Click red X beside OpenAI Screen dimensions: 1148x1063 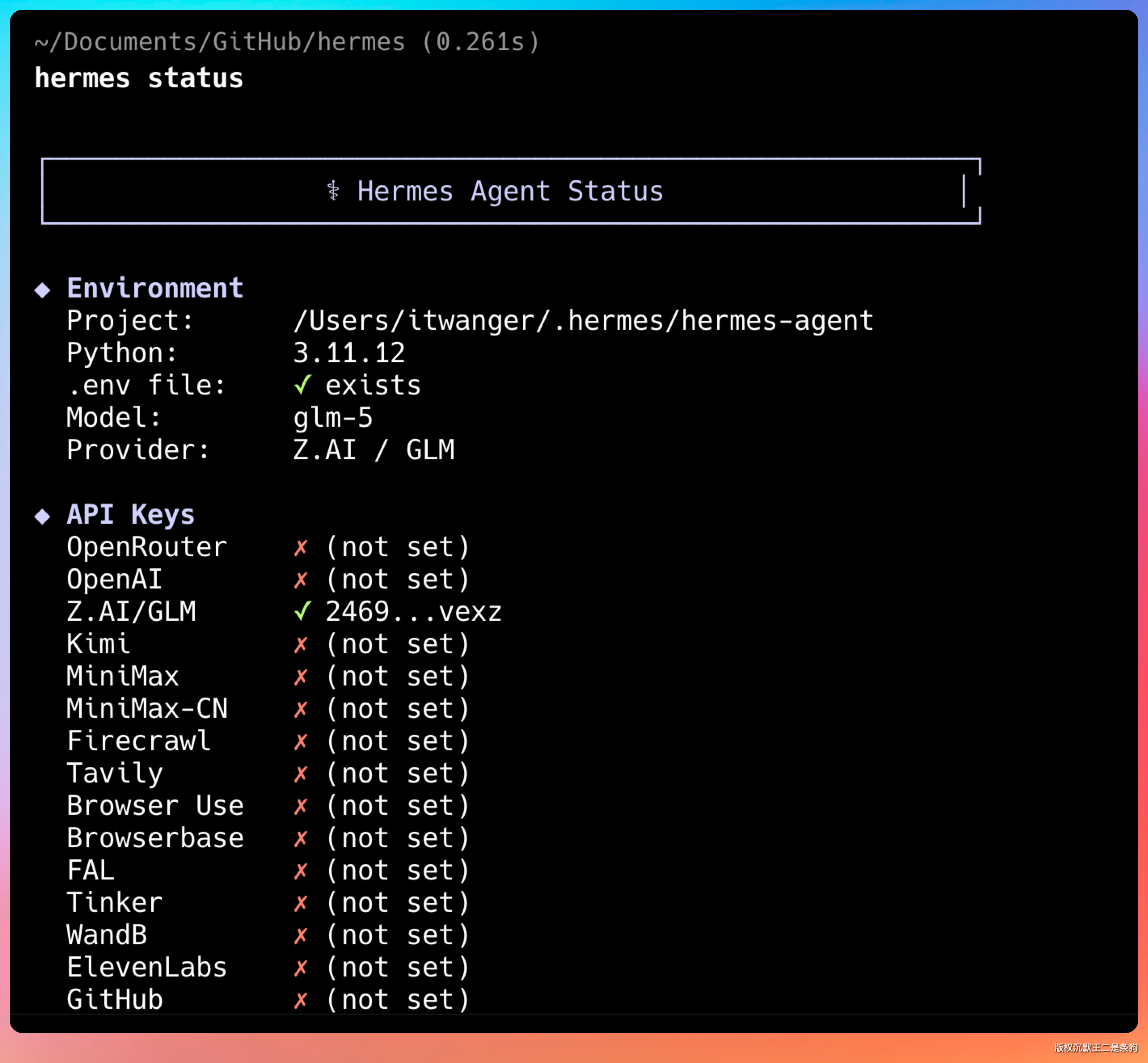point(301,579)
